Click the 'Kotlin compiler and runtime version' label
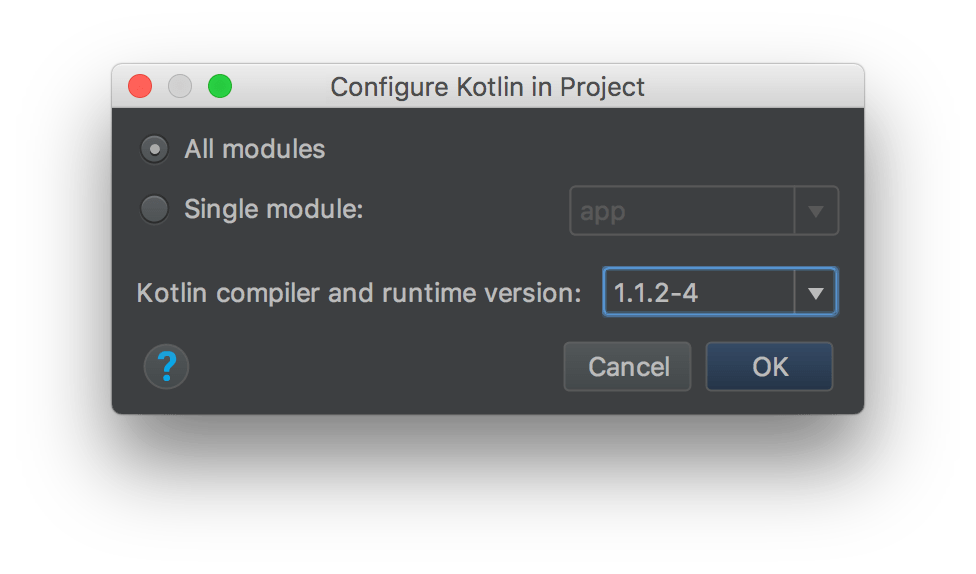This screenshot has height=574, width=976. (x=359, y=294)
